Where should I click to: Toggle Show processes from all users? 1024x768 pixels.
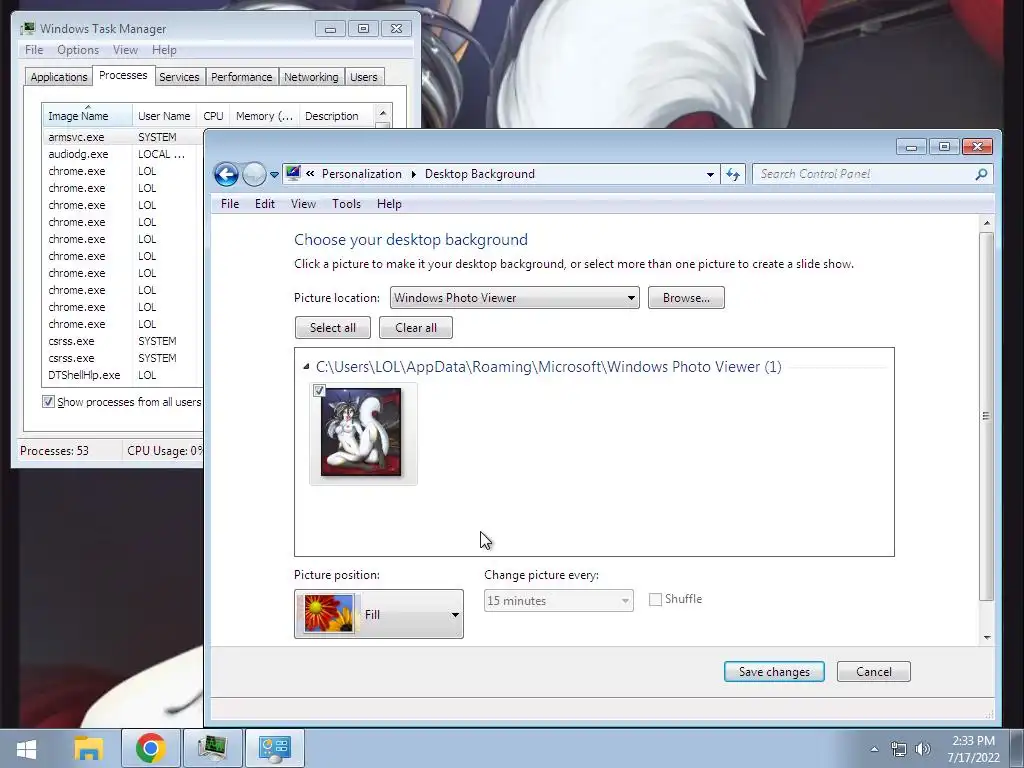(48, 402)
